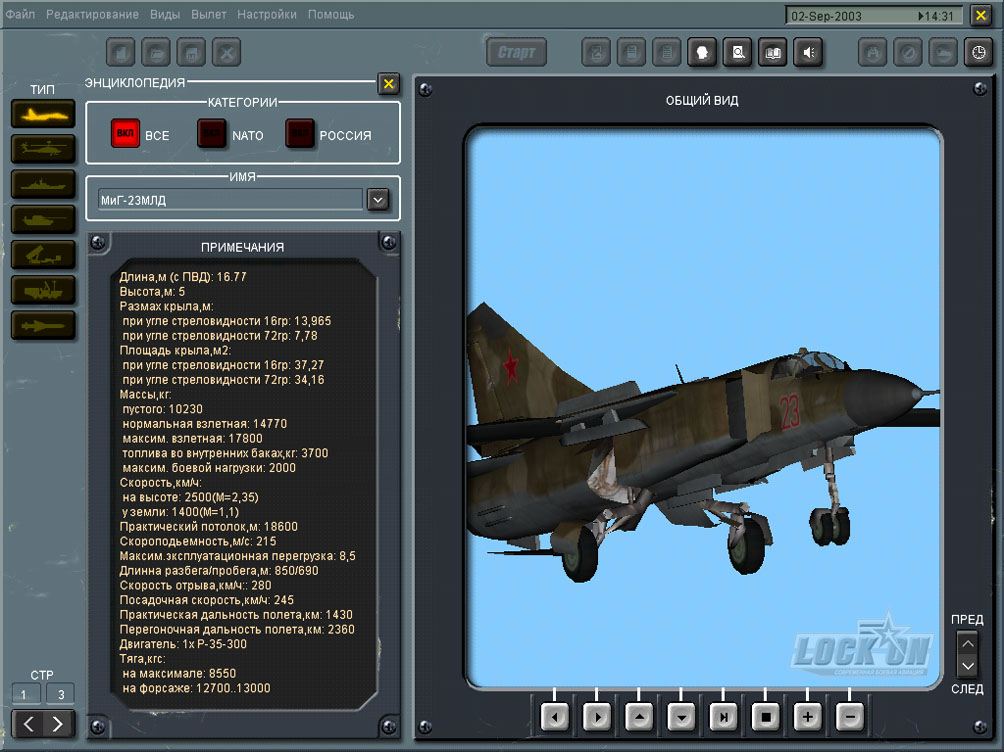Click the speaker sound toolbar icon

(x=807, y=53)
